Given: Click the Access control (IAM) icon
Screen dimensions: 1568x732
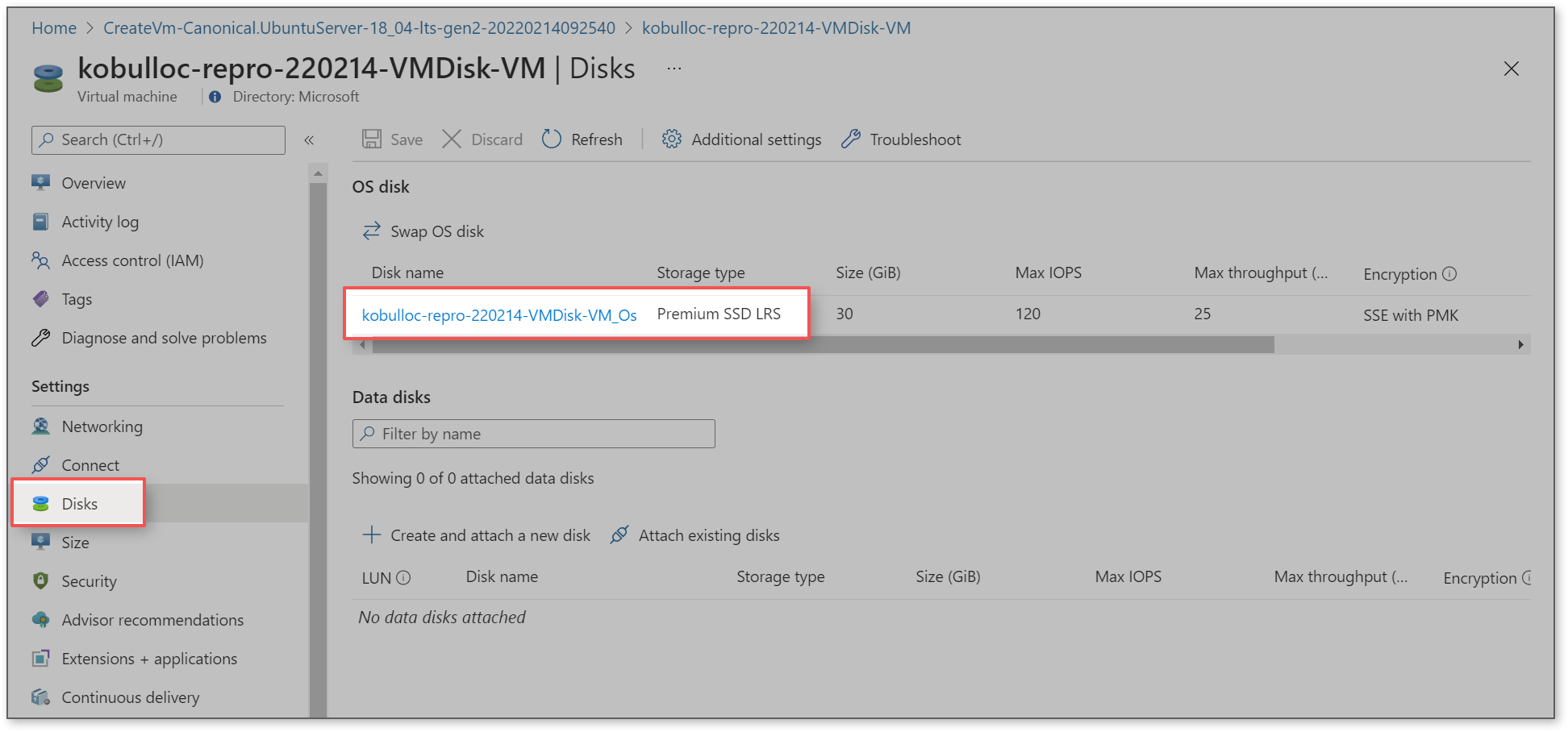Looking at the screenshot, I should [41, 260].
